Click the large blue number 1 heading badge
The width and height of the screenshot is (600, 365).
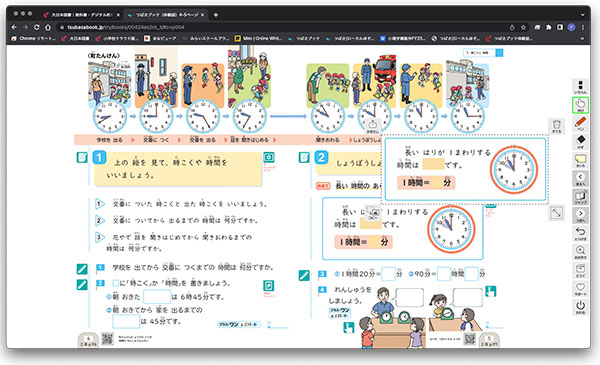click(99, 157)
